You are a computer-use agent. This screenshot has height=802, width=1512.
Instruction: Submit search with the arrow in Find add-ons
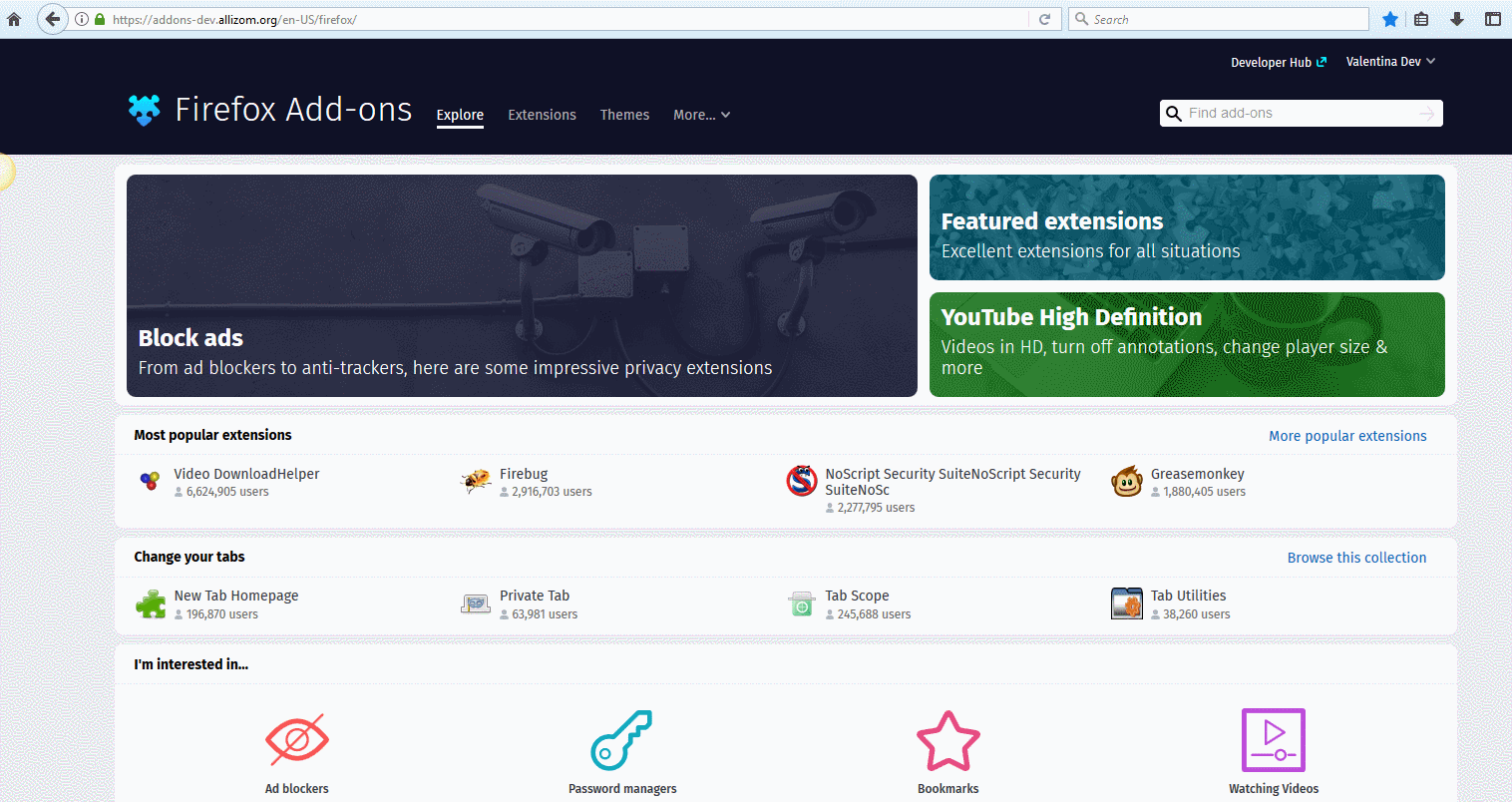pyautogui.click(x=1427, y=114)
